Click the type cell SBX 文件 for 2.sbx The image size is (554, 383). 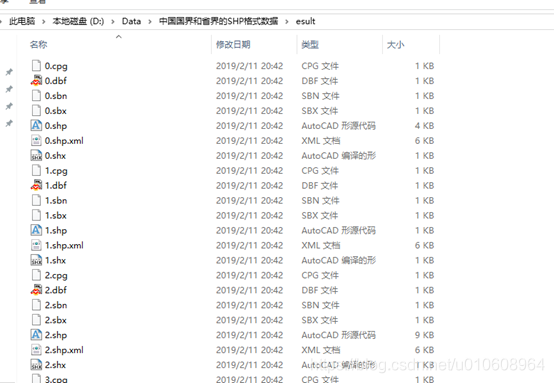[320, 320]
